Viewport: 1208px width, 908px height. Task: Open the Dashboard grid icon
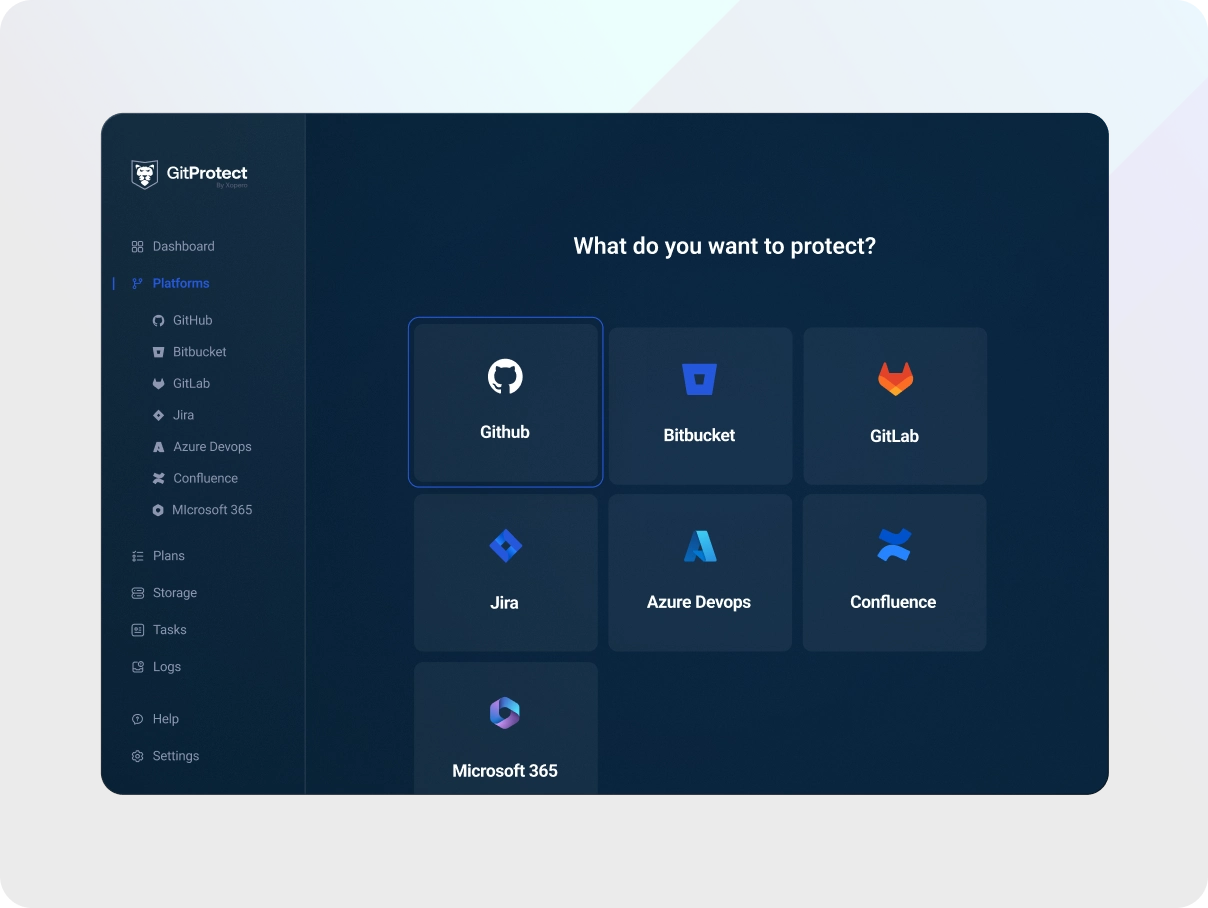(138, 246)
